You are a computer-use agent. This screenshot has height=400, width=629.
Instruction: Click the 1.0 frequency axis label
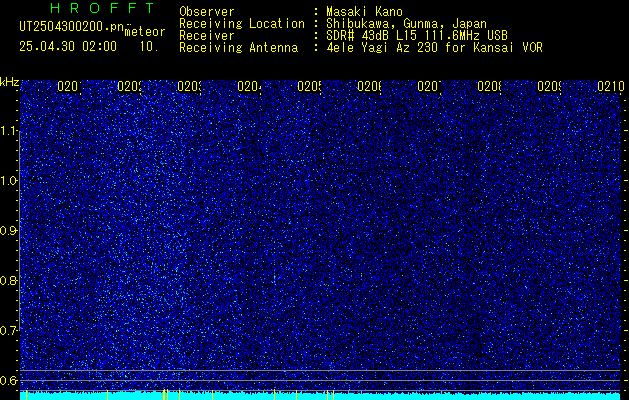9,181
